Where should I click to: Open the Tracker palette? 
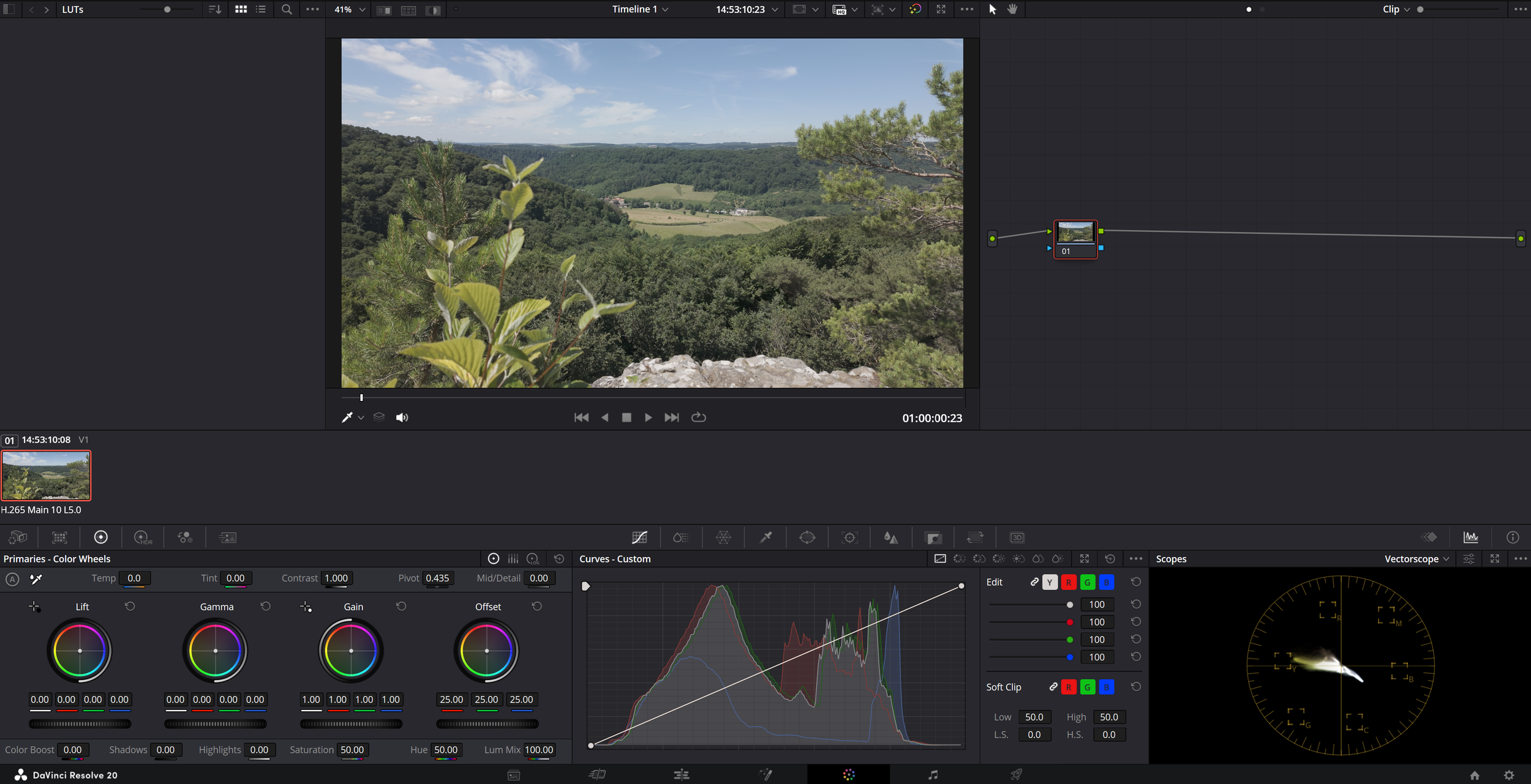coord(849,537)
